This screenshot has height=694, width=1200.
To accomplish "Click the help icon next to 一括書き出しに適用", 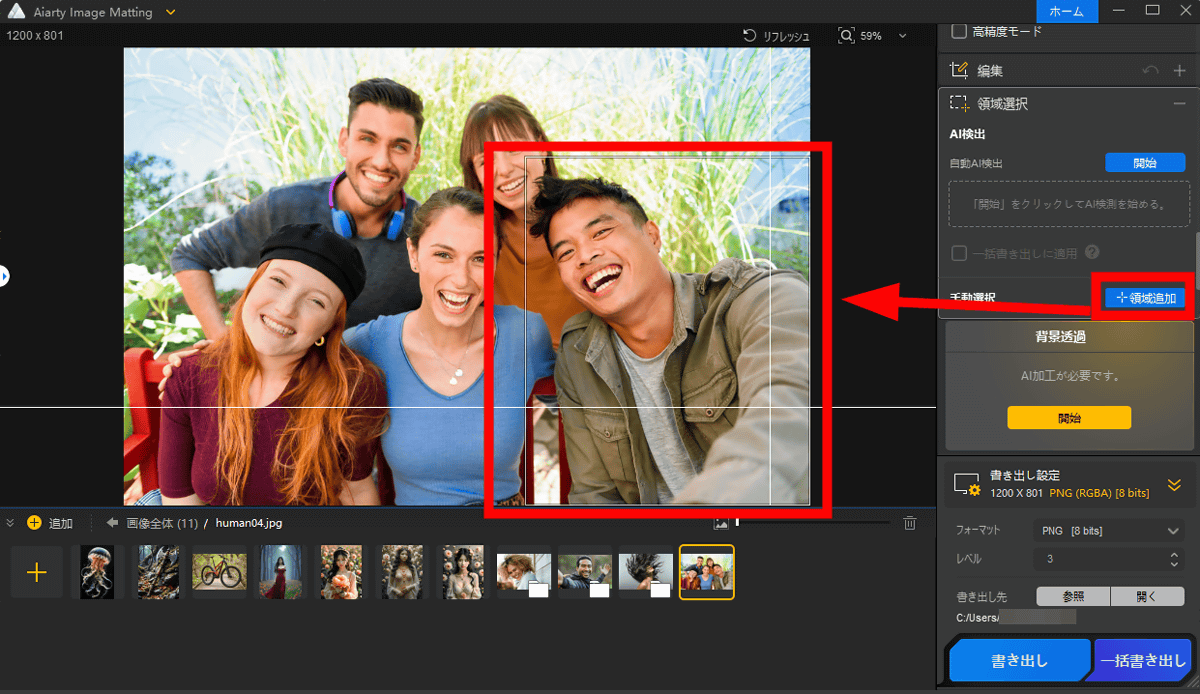I will click(x=1092, y=253).
